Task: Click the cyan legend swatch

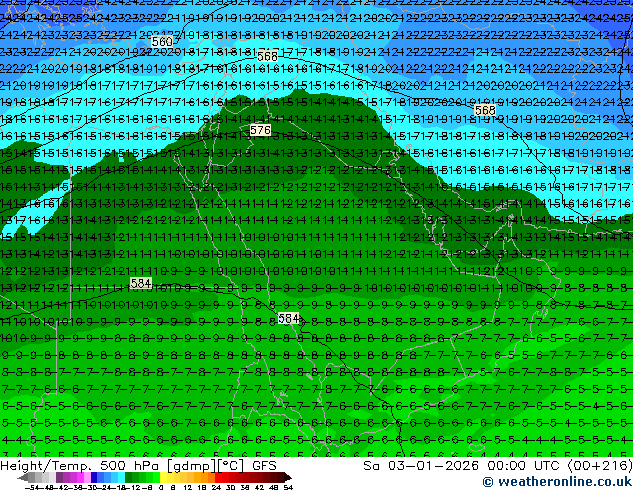Action: [122, 477]
